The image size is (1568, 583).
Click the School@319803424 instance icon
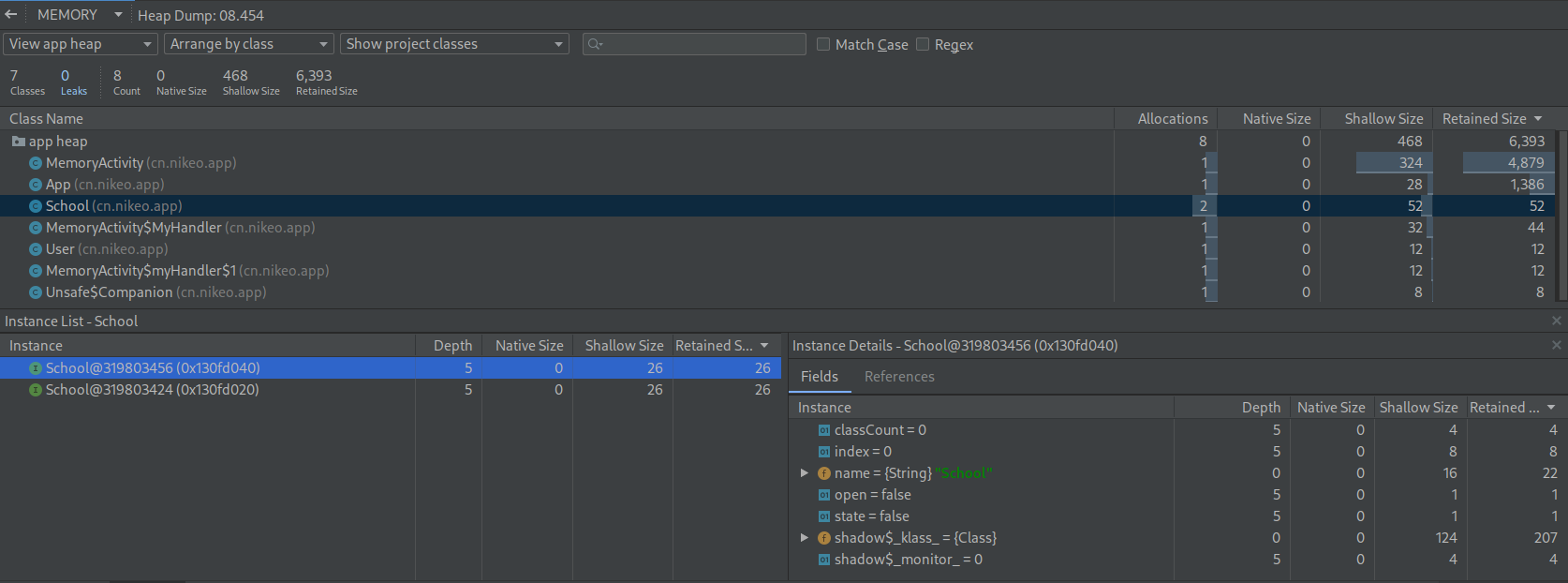click(x=36, y=390)
